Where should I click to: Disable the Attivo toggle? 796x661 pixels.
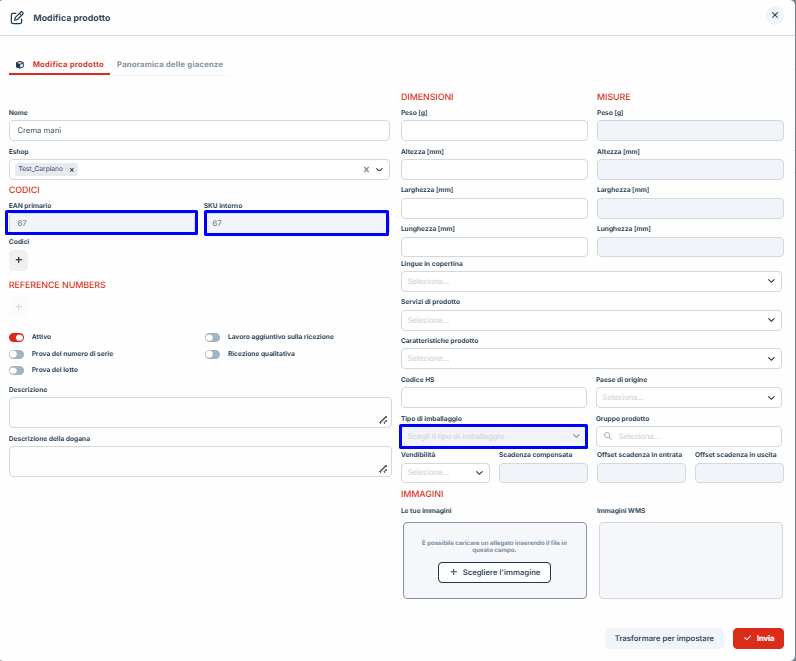[17, 338]
